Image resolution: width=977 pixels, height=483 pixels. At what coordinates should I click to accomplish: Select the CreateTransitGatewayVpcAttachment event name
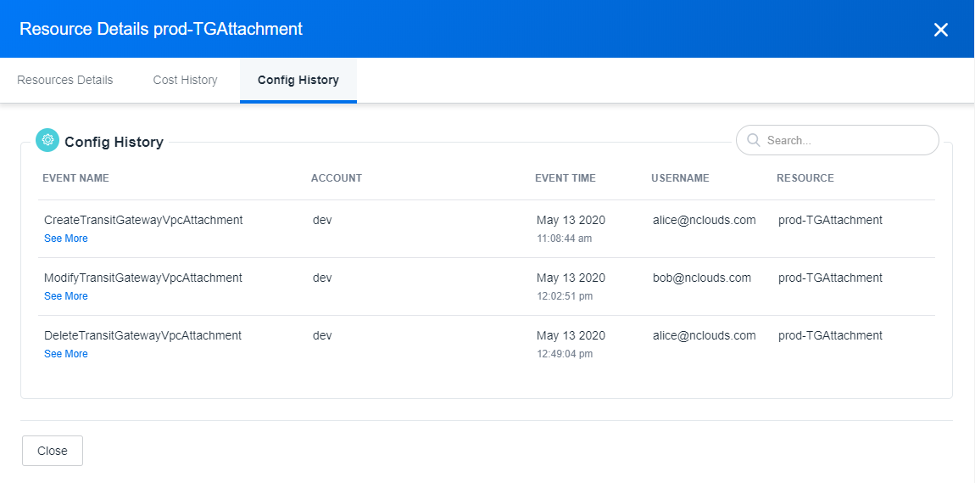(143, 220)
